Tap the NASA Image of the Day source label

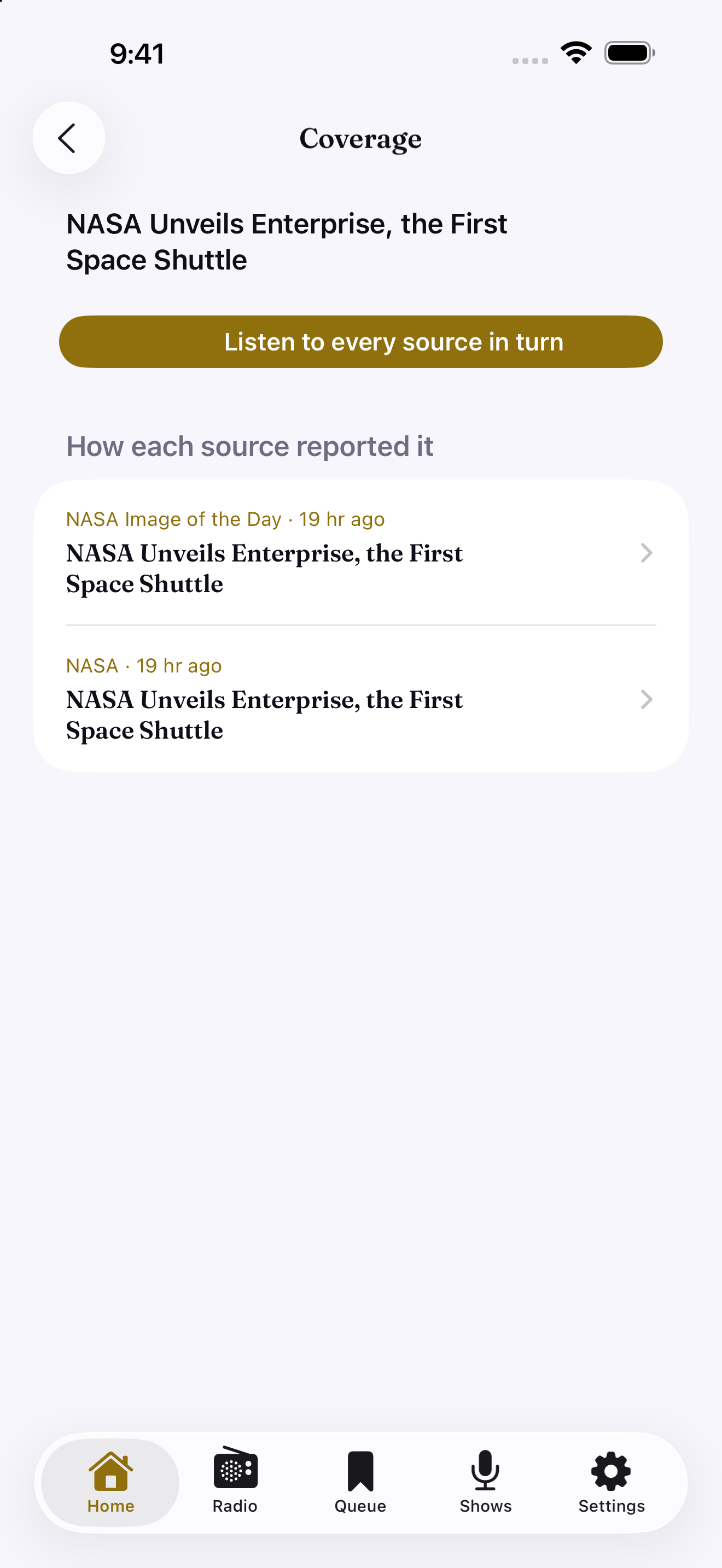click(173, 519)
